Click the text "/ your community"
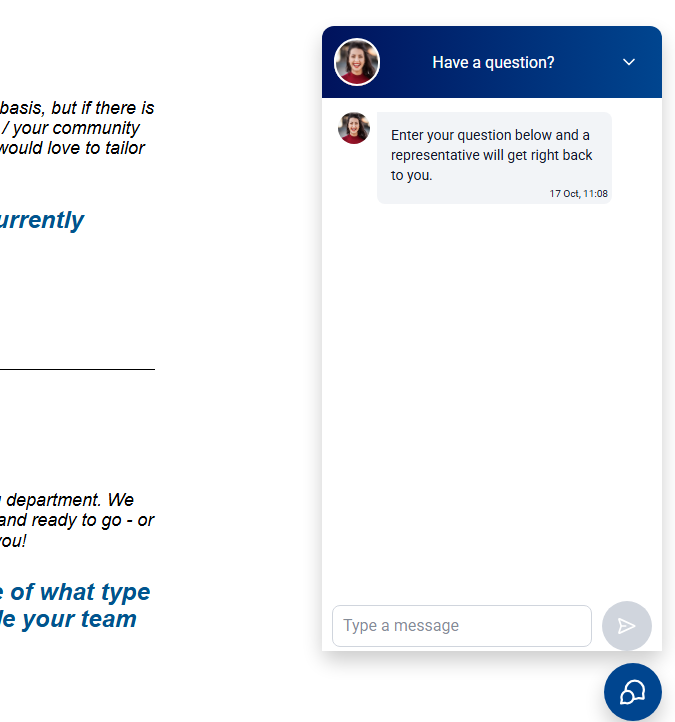675x722 pixels. point(70,128)
